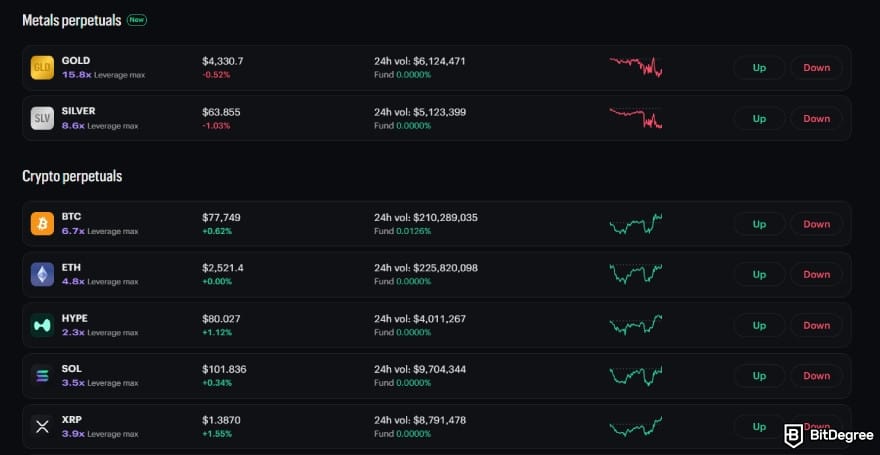Screen dimensions: 880x455
Task: Click HYPE 2.3x Leverage max label
Action: (100, 332)
